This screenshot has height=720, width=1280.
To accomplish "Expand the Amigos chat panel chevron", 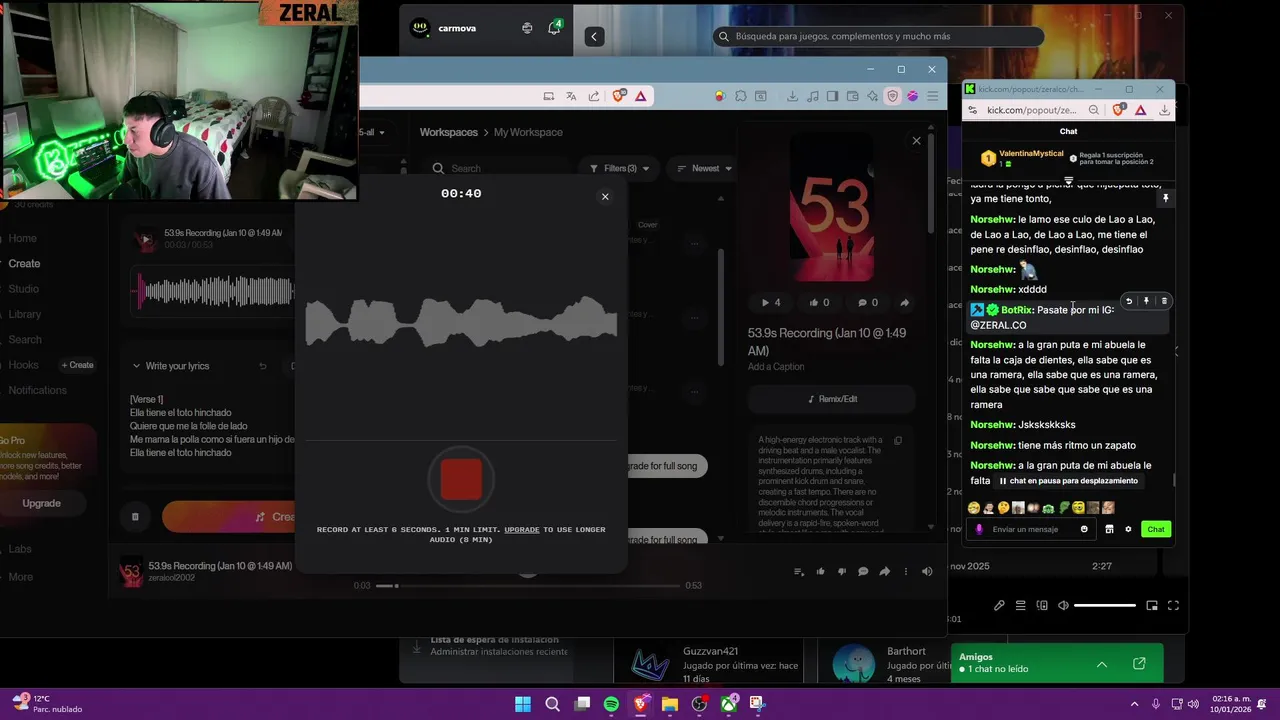I will [1101, 664].
